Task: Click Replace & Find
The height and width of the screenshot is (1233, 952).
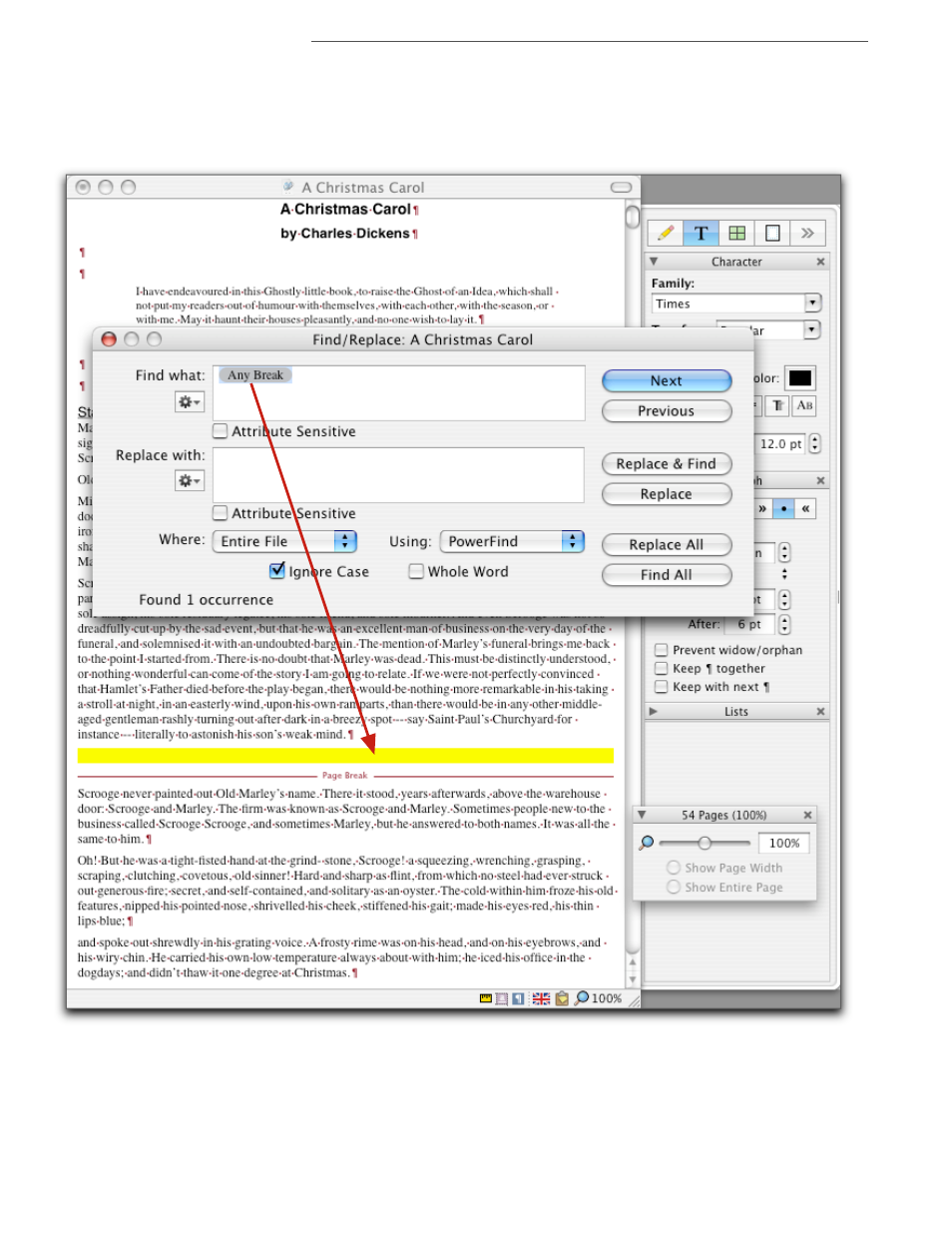Action: coord(667,463)
